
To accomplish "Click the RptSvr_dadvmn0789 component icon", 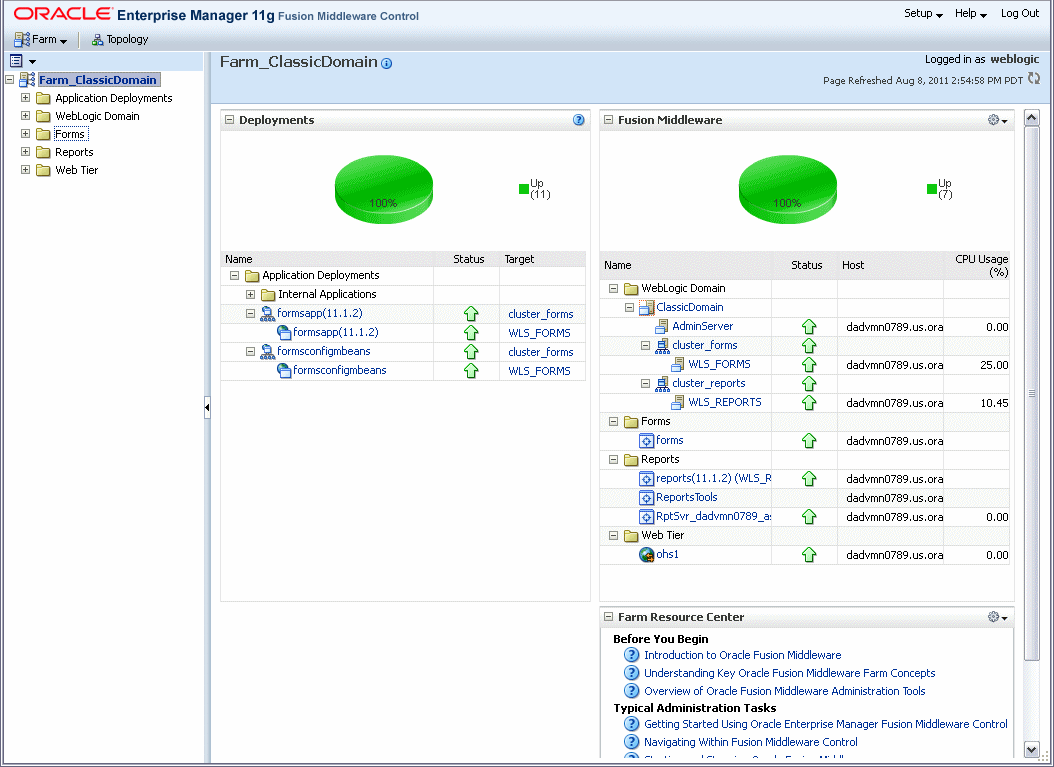I will (646, 517).
